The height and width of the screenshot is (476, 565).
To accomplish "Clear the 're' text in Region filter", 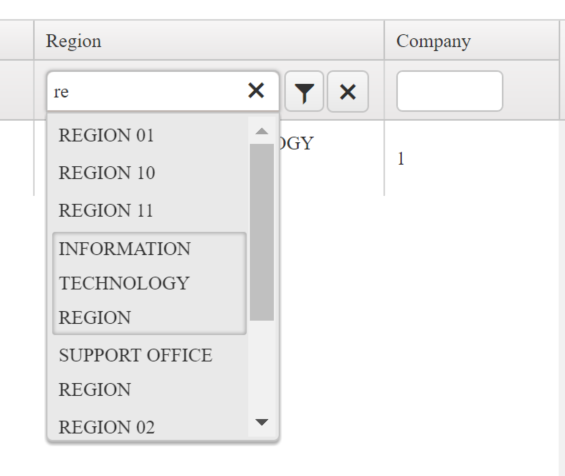I will point(256,91).
